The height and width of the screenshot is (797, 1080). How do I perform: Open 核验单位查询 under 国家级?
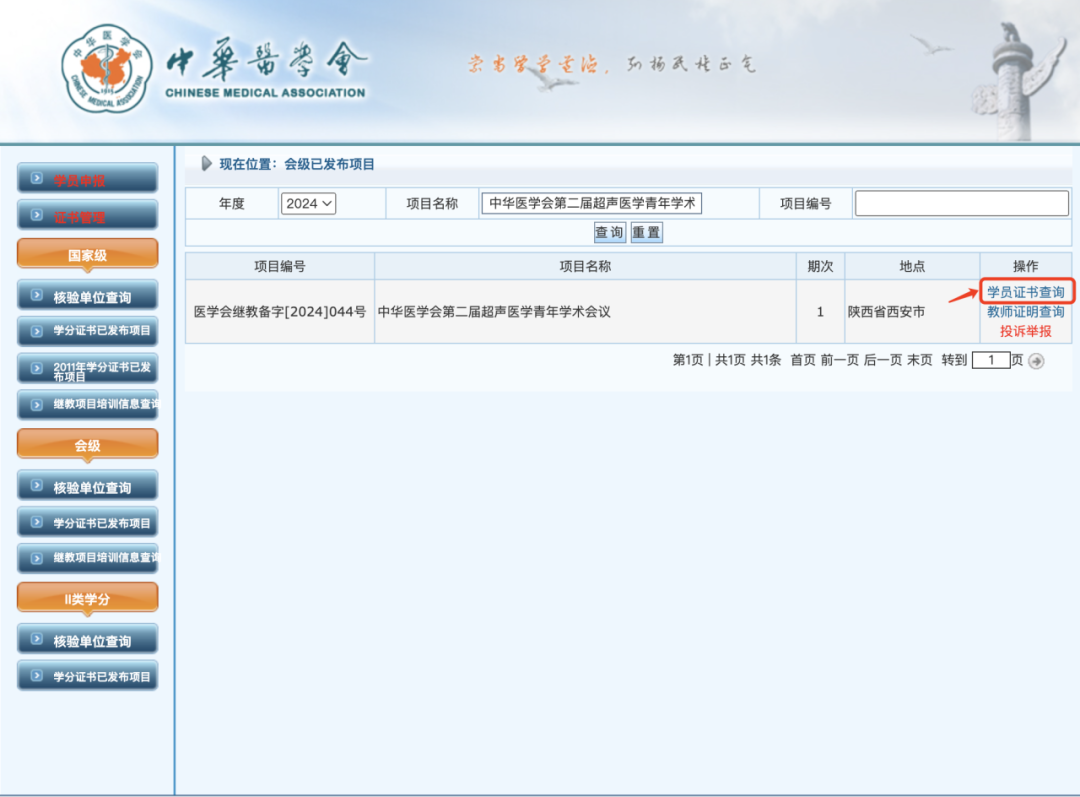tap(87, 296)
